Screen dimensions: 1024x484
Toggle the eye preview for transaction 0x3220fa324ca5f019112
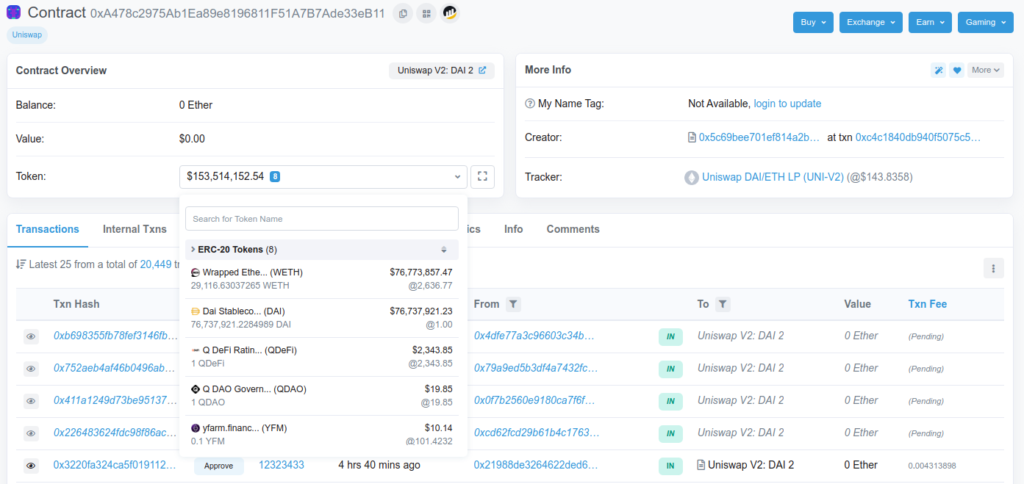click(31, 466)
